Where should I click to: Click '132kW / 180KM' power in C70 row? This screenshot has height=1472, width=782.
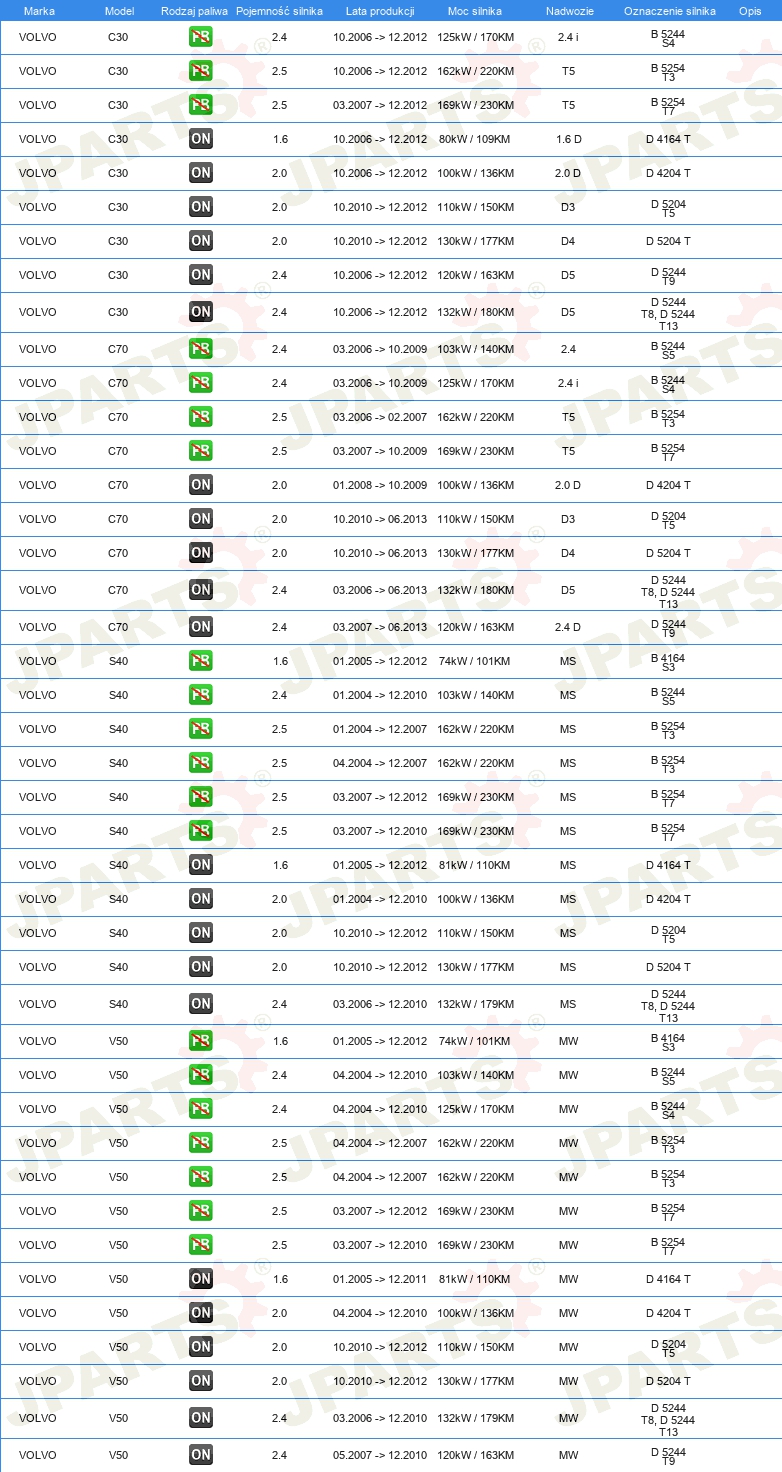point(475,590)
